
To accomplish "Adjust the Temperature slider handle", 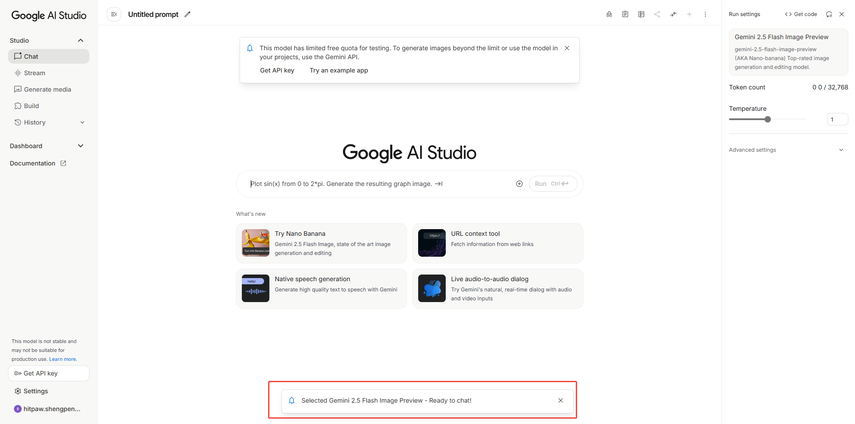I will tap(768, 119).
